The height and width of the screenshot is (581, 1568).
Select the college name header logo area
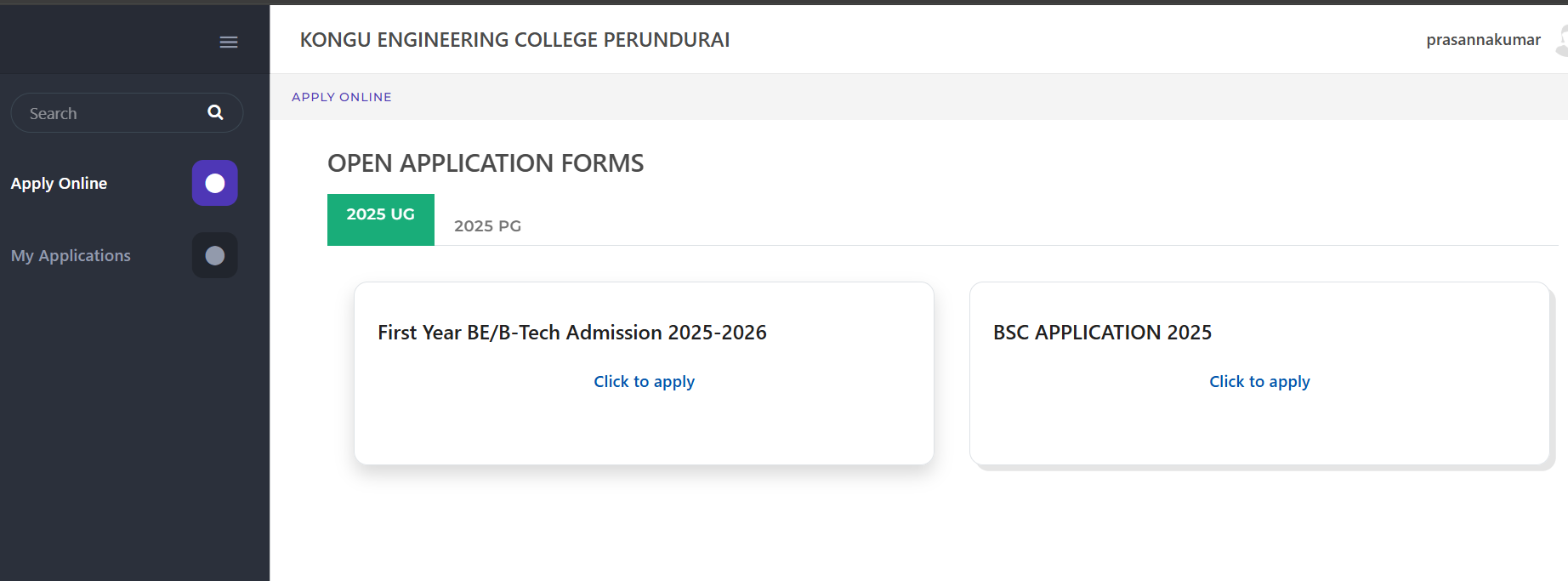[514, 39]
